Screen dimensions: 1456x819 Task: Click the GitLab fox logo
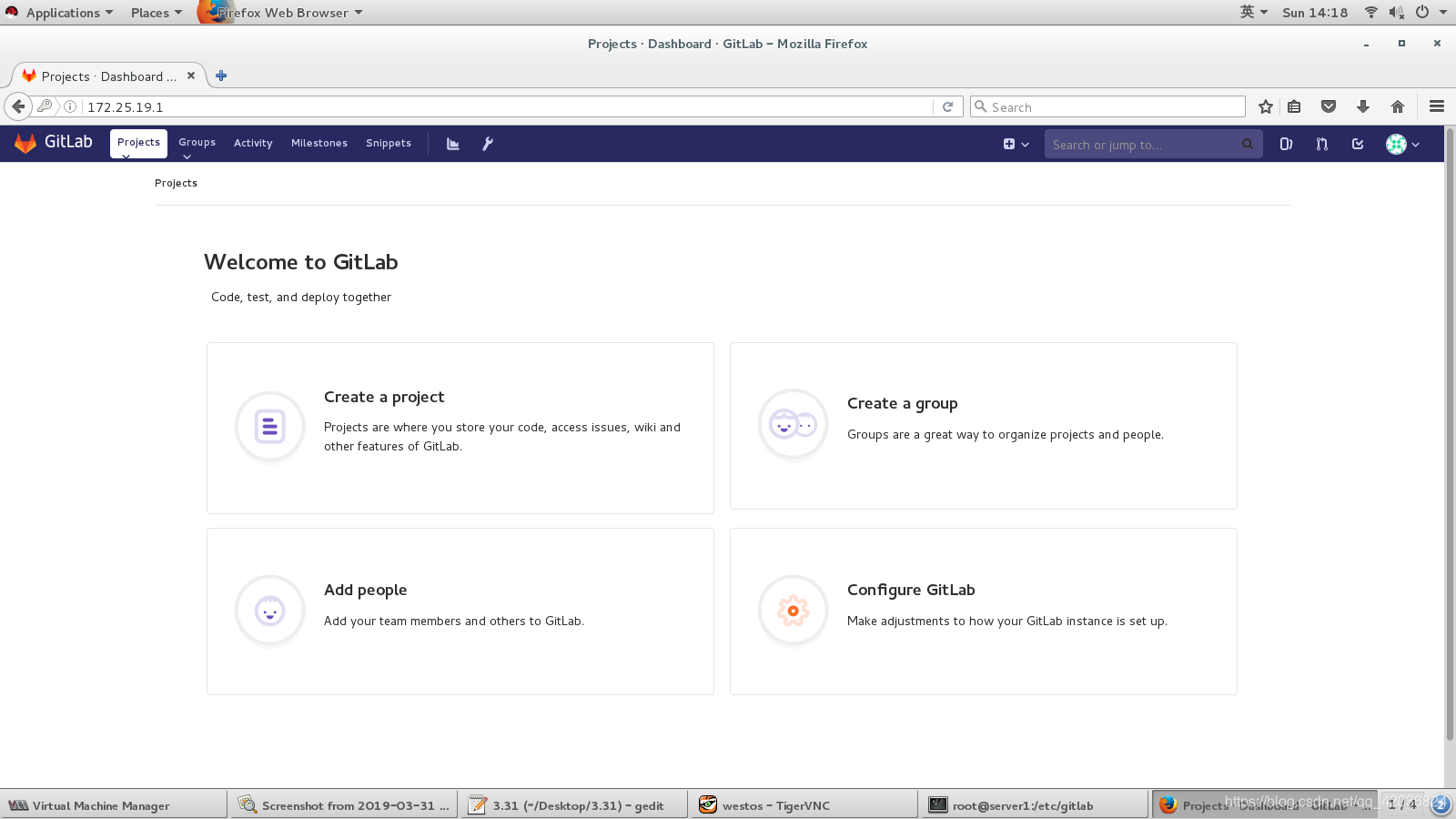(x=25, y=143)
